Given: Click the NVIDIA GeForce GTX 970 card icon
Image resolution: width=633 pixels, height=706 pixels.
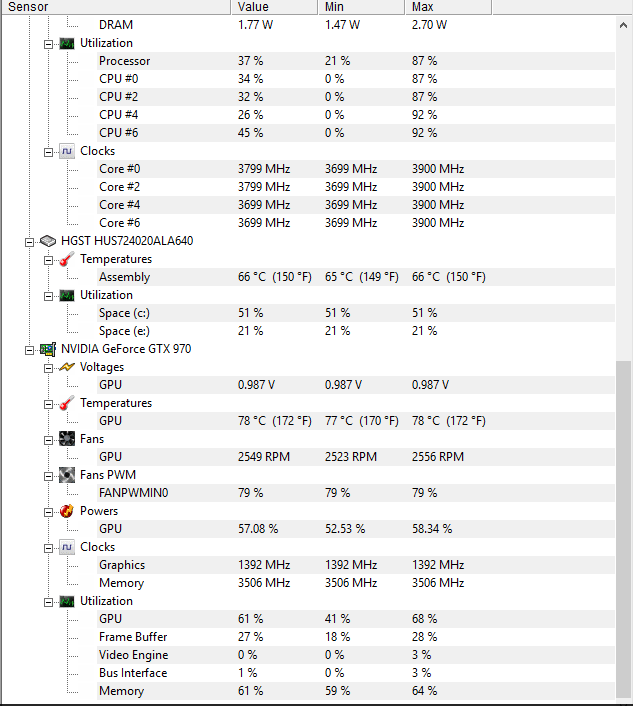Looking at the screenshot, I should [x=48, y=349].
